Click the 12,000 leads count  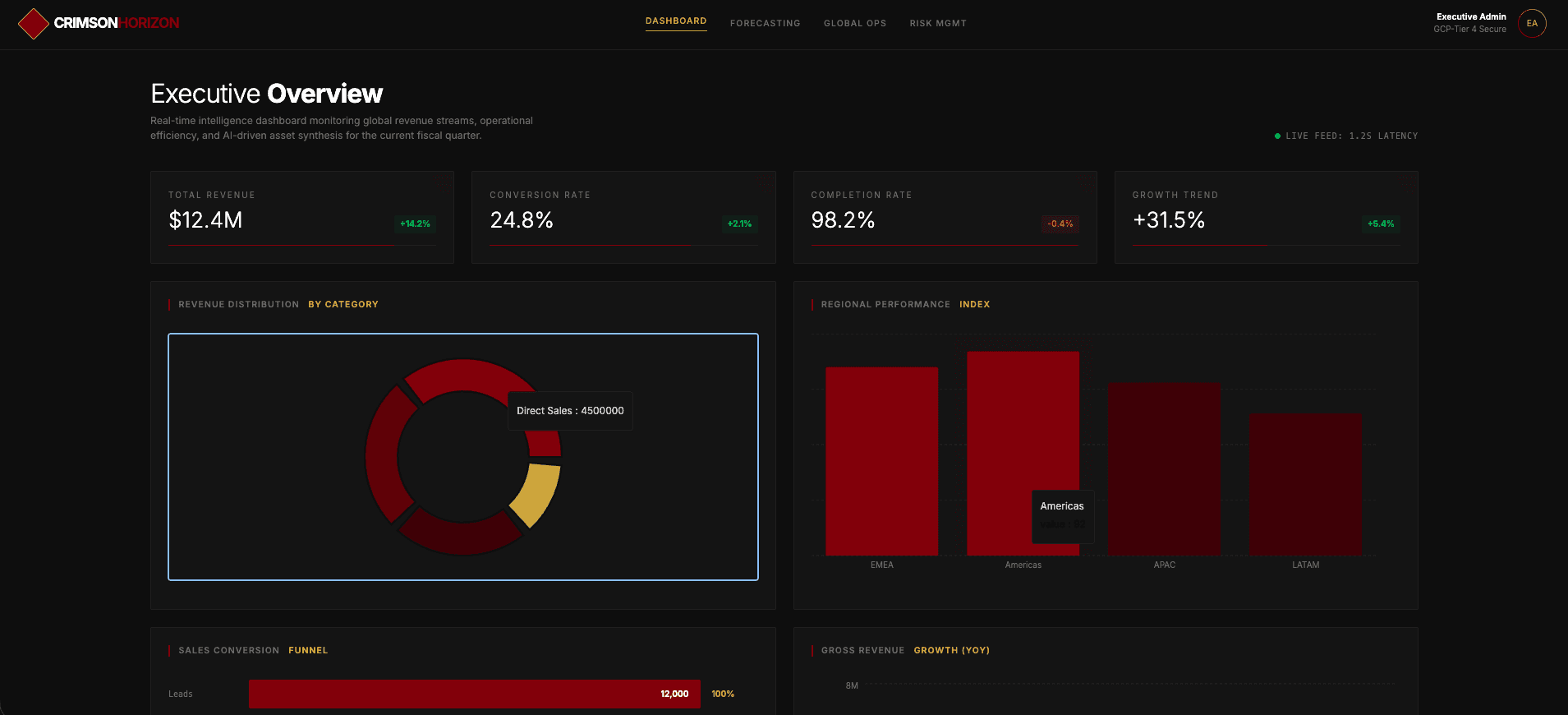[x=674, y=694]
